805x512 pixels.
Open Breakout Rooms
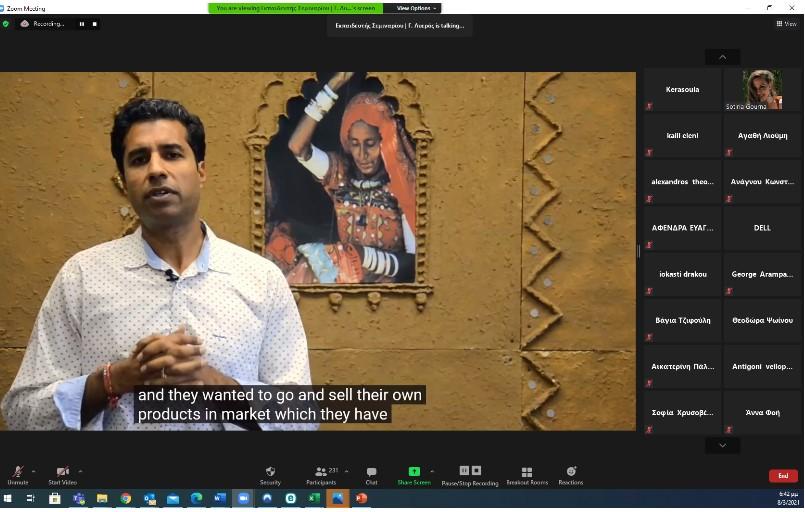(x=526, y=472)
